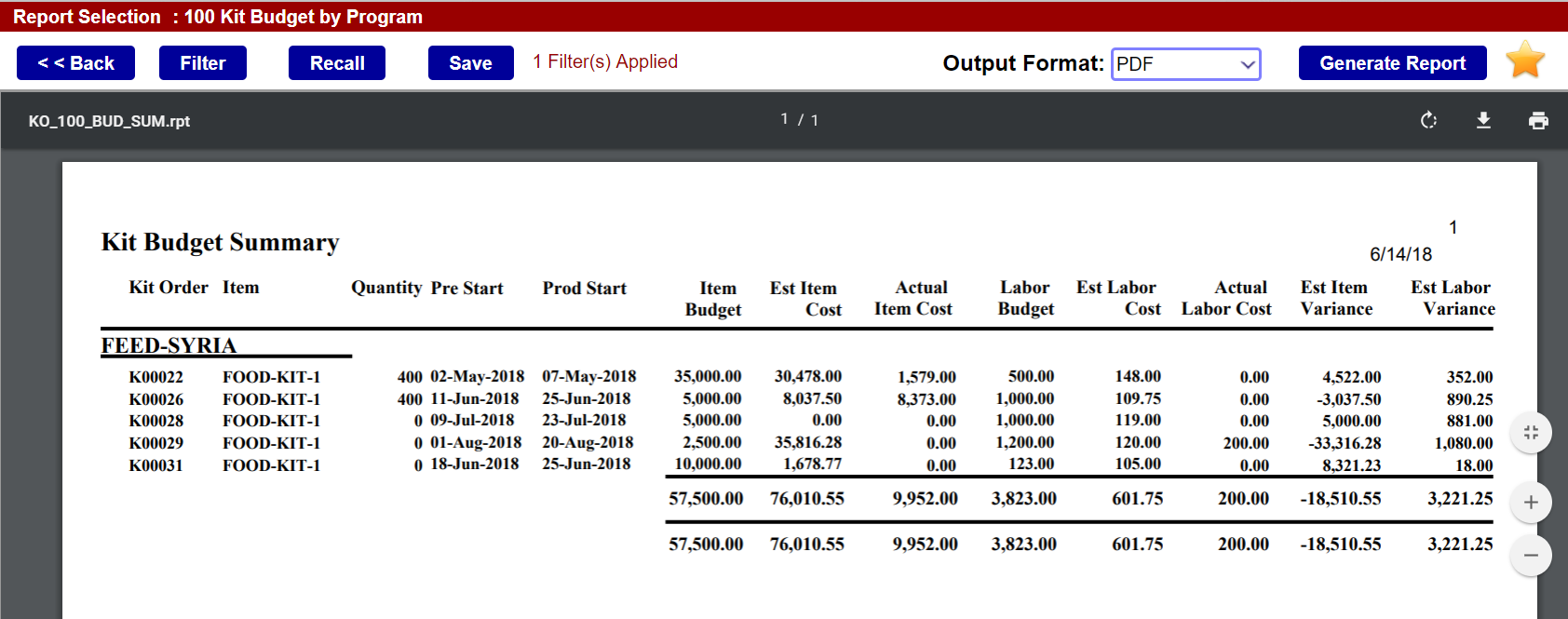The height and width of the screenshot is (619, 1568).
Task: Select the Kit Budget Summary heading
Action: 220,242
